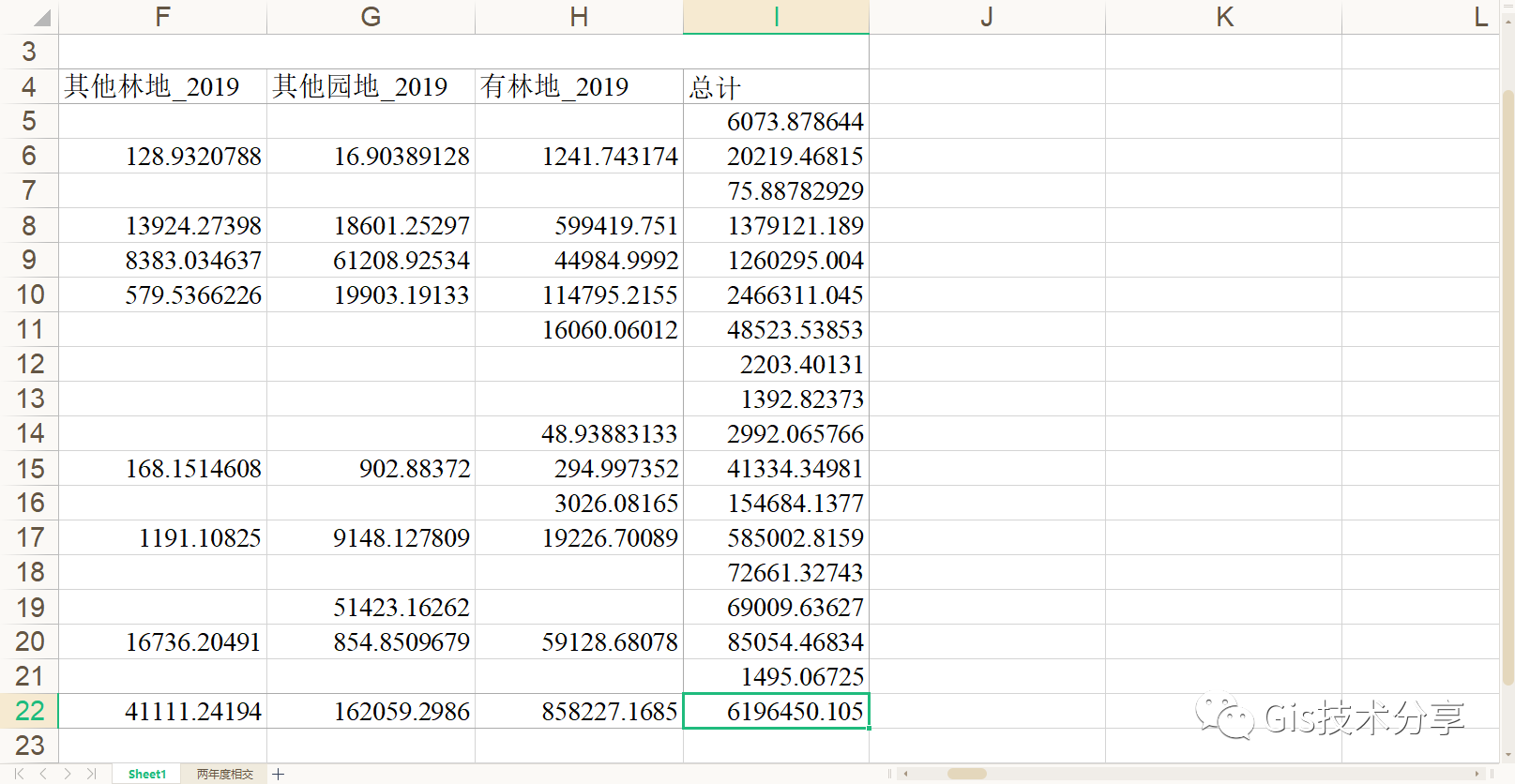Select cell 其他园地_2019

tap(371, 86)
